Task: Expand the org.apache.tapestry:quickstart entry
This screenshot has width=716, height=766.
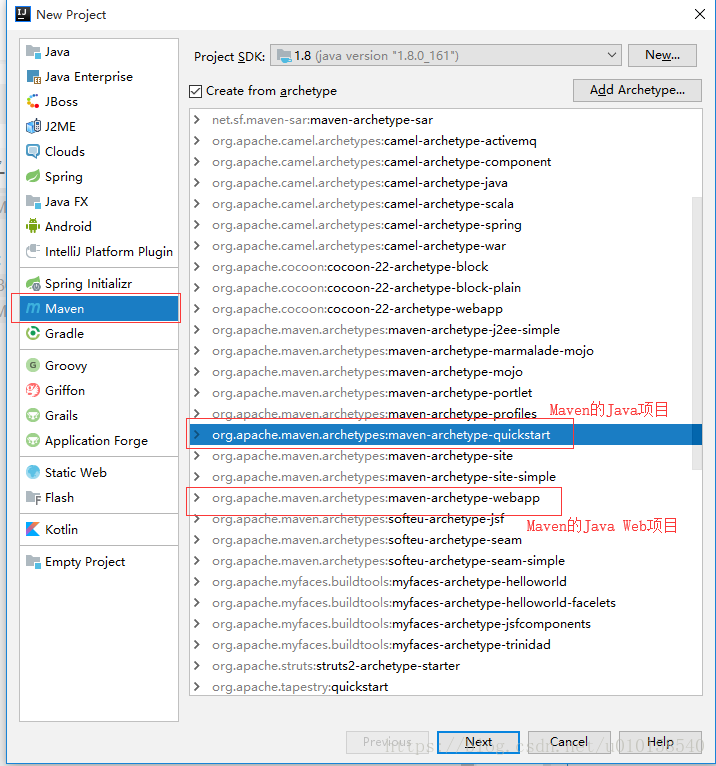Action: click(x=197, y=686)
